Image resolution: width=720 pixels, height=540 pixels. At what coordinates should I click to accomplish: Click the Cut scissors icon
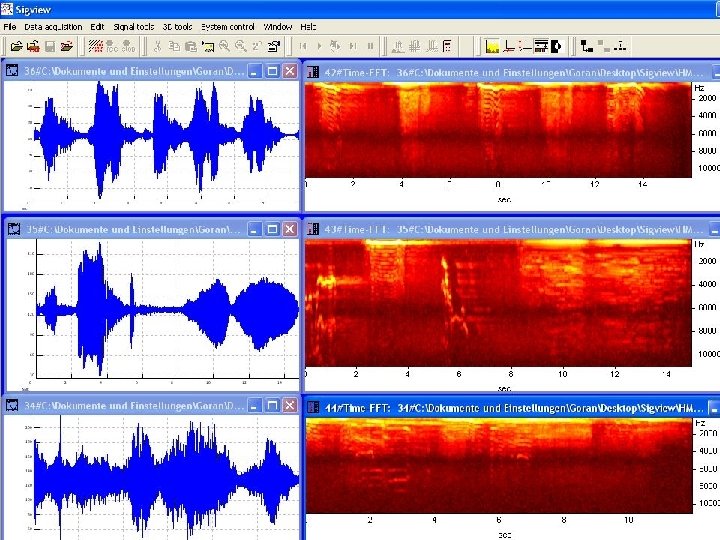[158, 46]
